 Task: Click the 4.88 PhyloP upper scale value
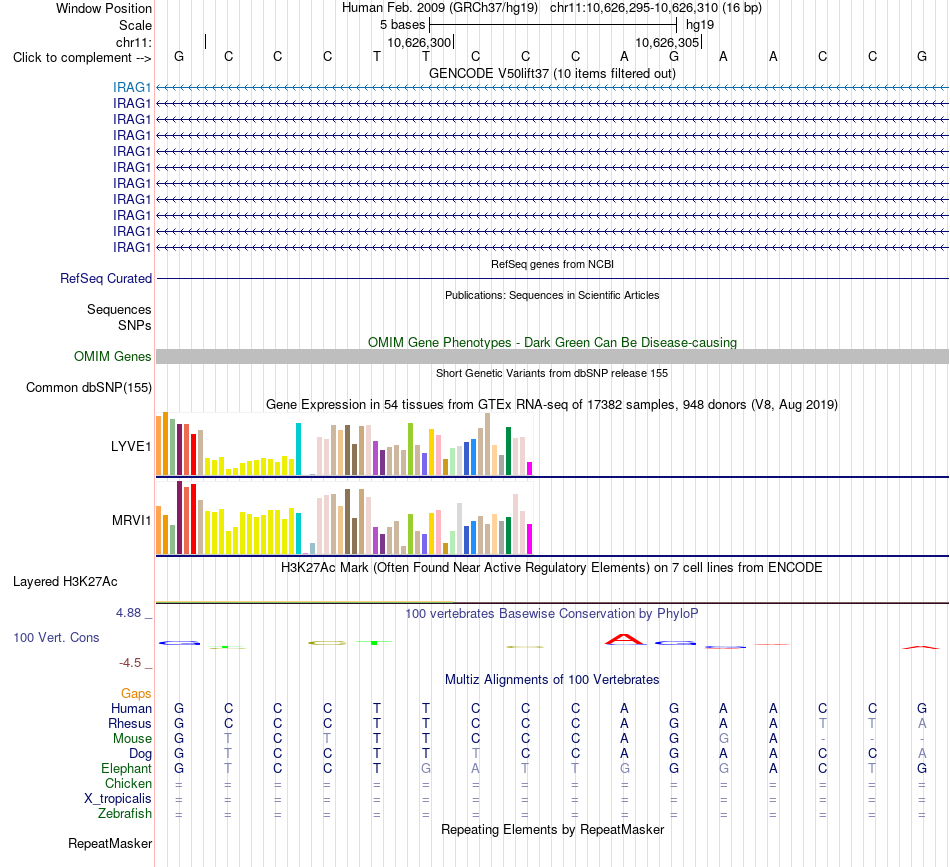128,613
